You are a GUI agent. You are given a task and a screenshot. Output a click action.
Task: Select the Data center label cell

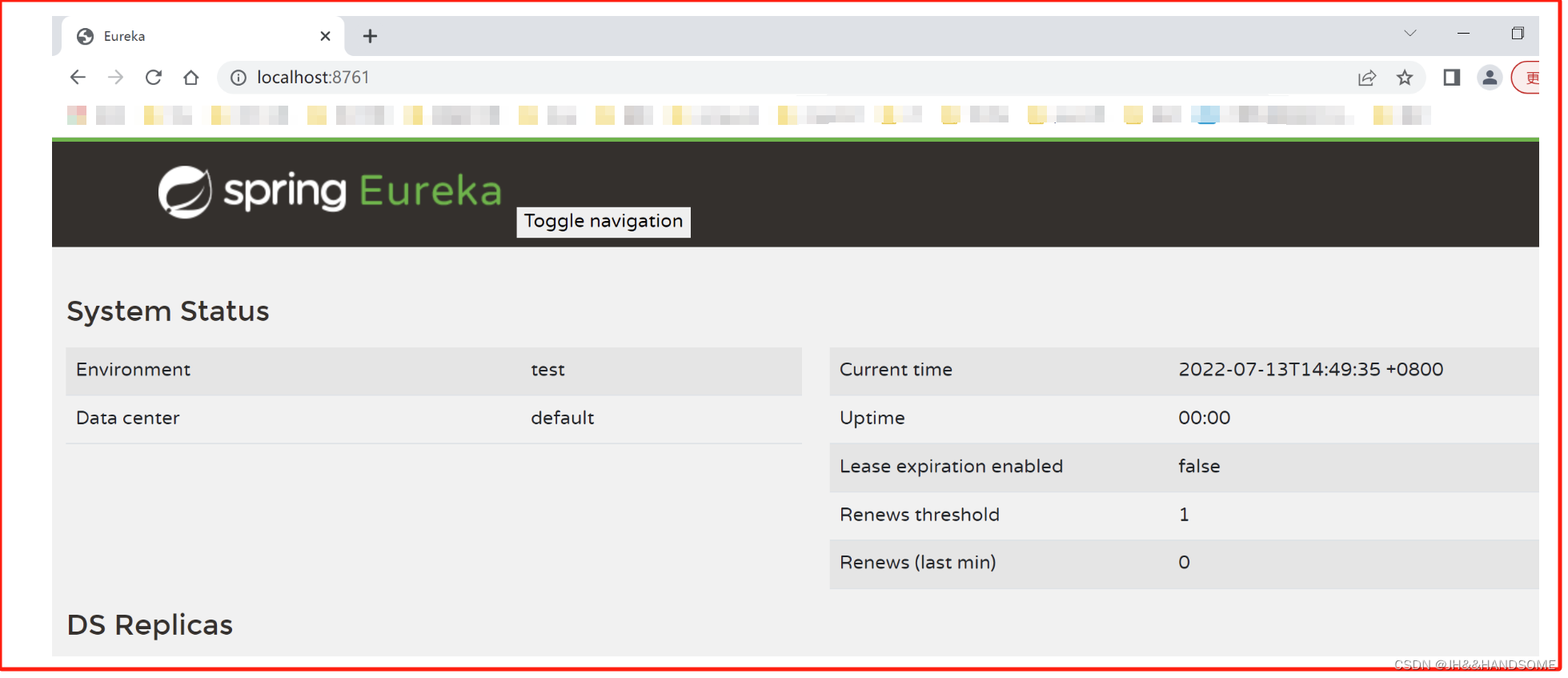(127, 418)
